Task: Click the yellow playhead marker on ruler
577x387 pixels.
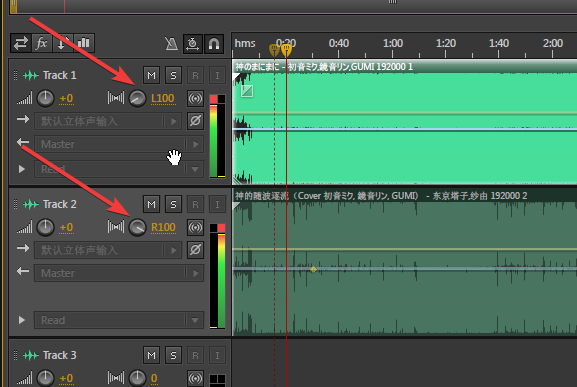Action: pyautogui.click(x=286, y=50)
